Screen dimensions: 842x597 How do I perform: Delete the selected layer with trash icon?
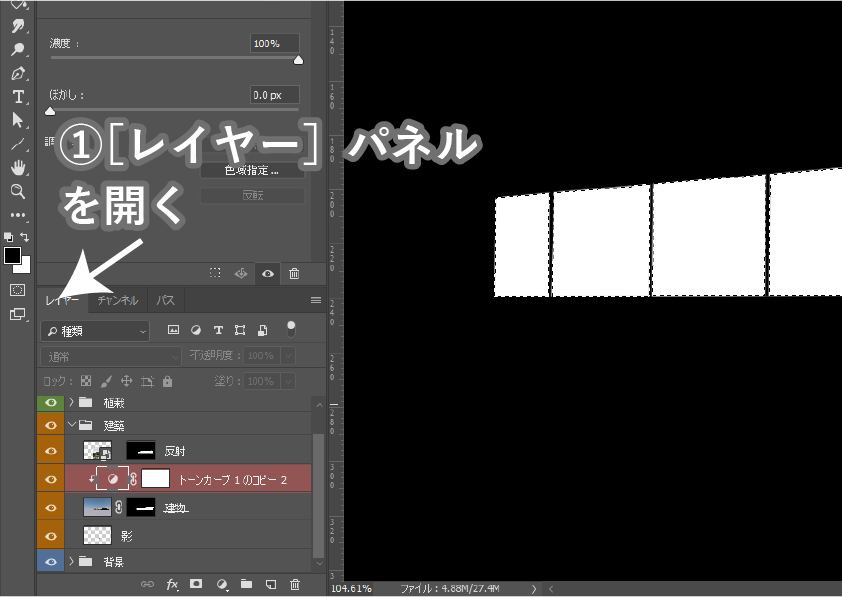[295, 584]
